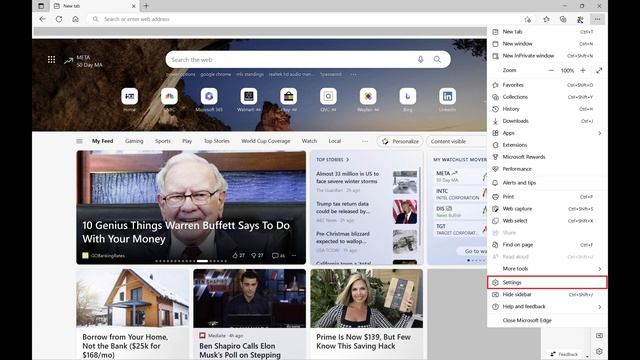Open History from the menu

coord(547,109)
